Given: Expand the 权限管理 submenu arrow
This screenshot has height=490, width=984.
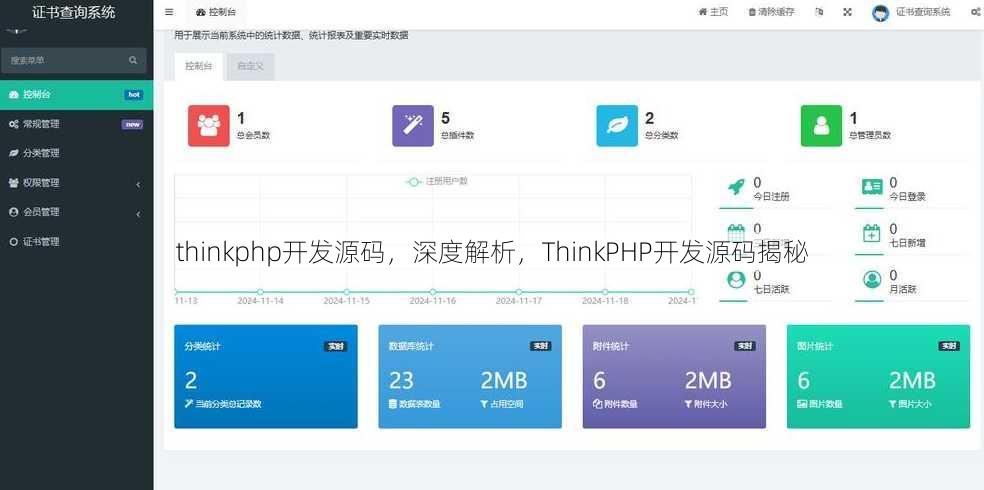Looking at the screenshot, I should pos(138,184).
